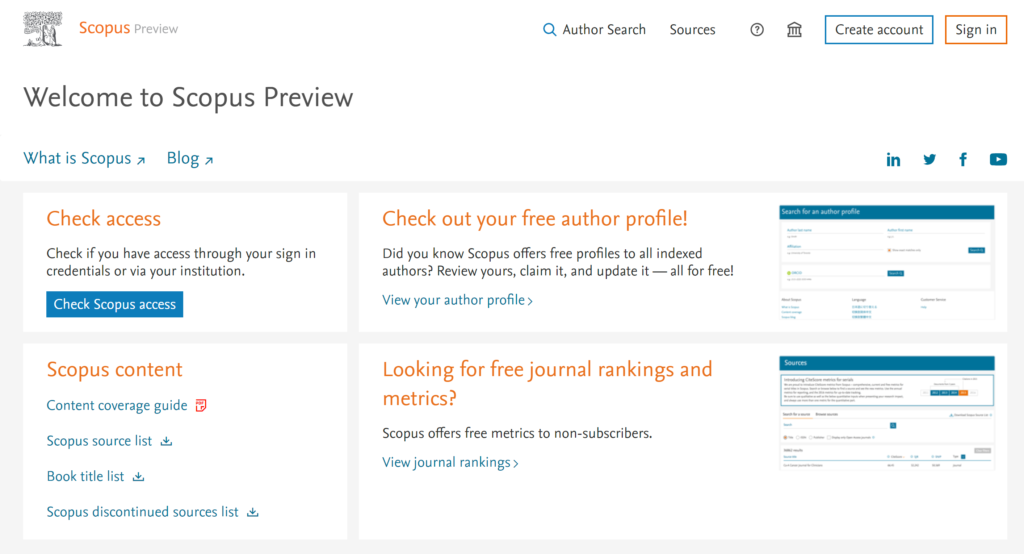This screenshot has height=554, width=1024.
Task: Open the What is Scopus link
Action: 77,159
